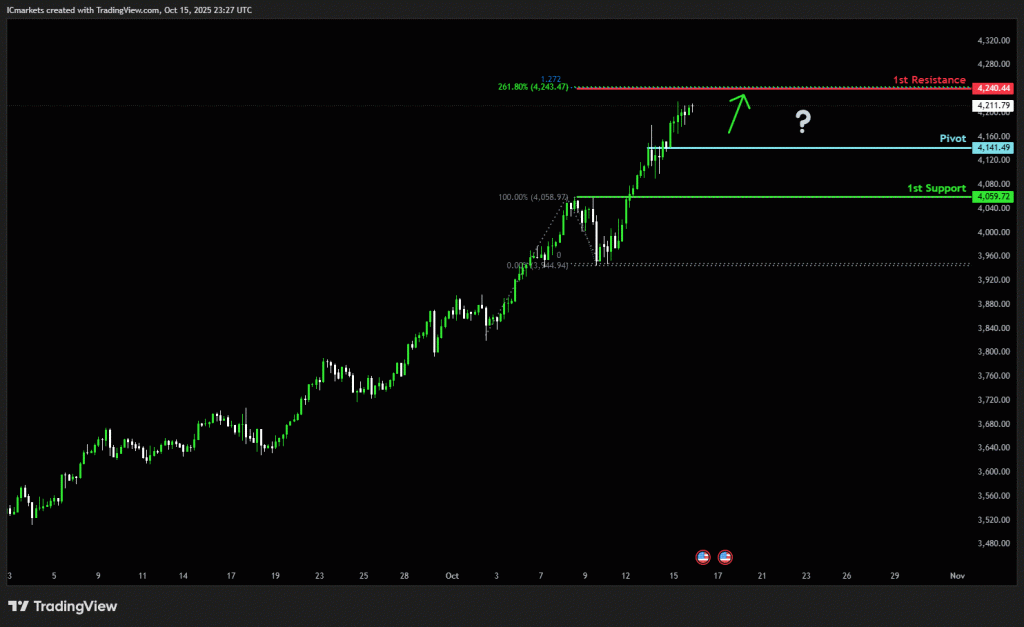Click the 261.80% Fibonacci extension label
Screen dimensions: 1024x627
[x=533, y=87]
